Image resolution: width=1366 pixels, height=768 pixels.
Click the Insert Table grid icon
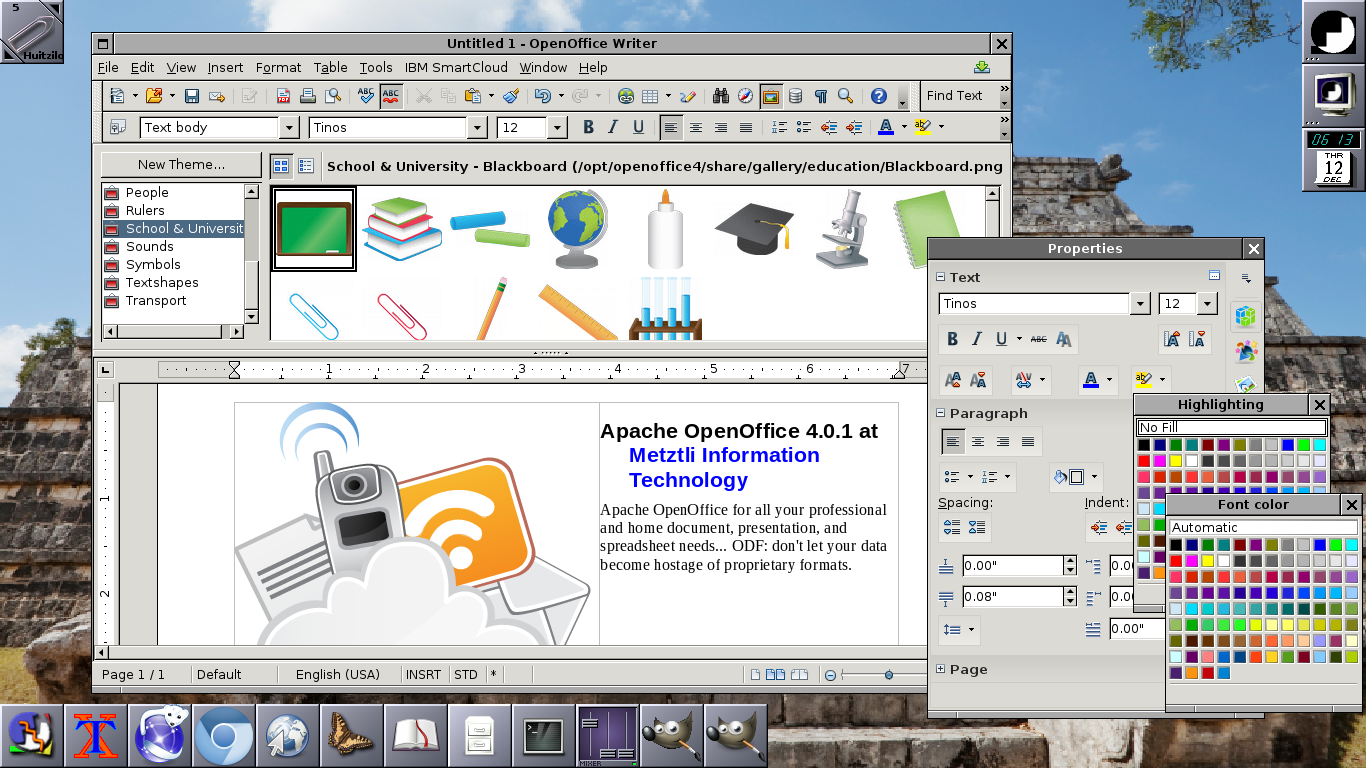(650, 96)
